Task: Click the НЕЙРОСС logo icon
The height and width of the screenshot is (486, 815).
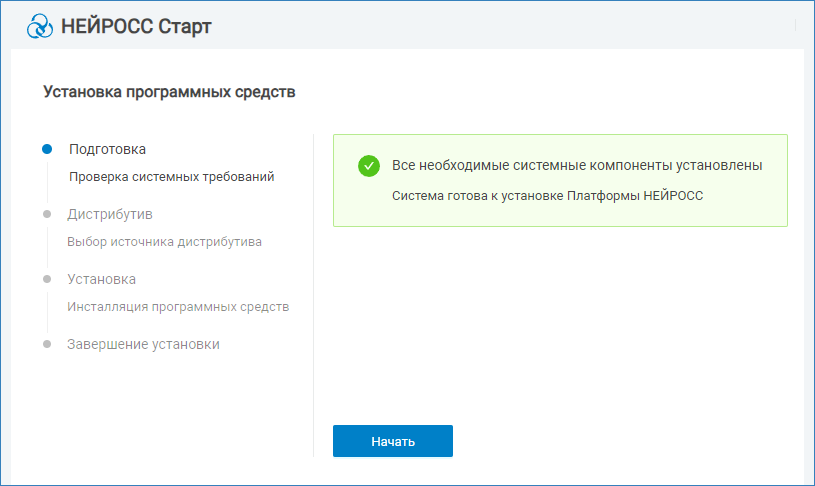Action: pos(40,25)
